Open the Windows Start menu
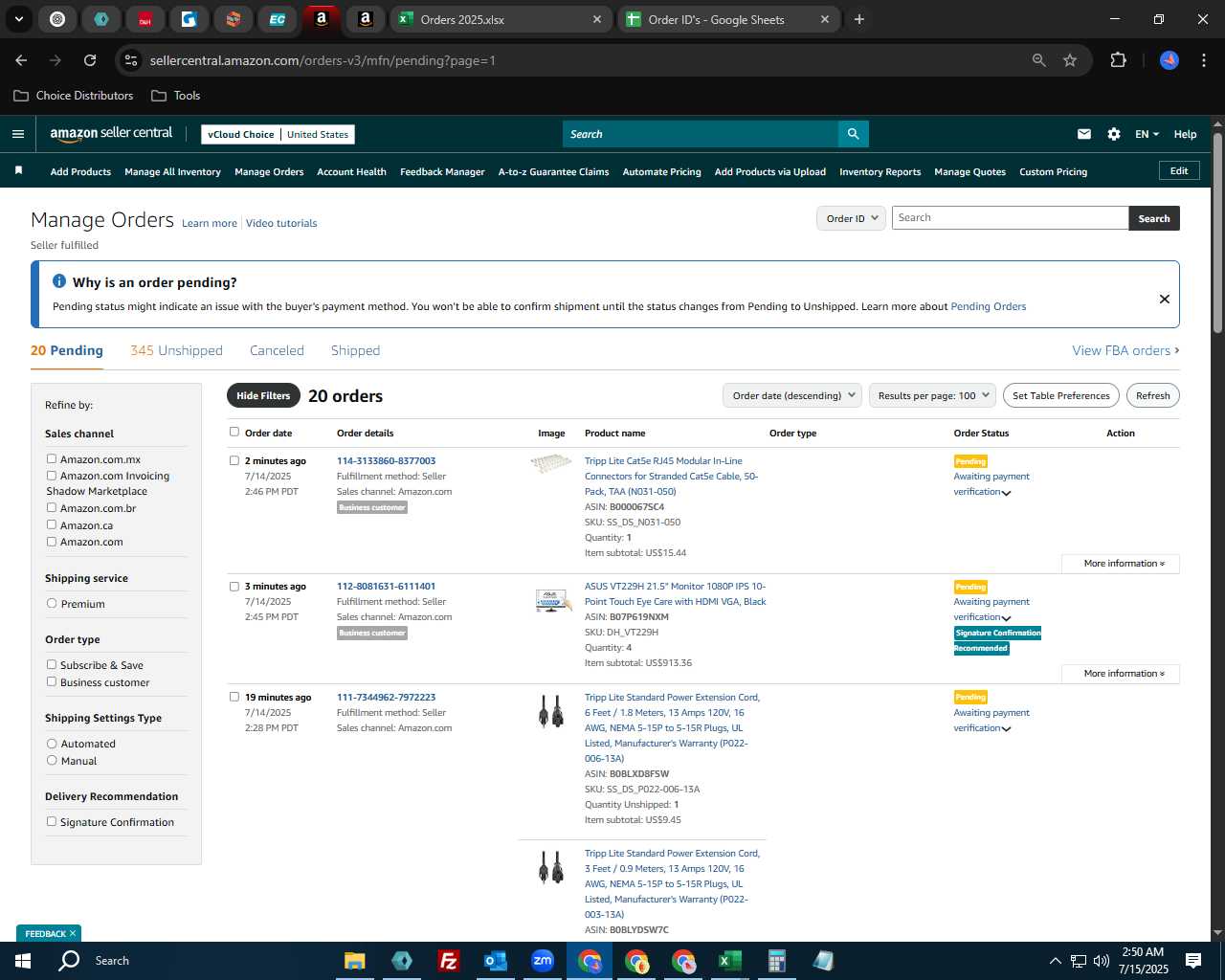This screenshot has height=980, width=1225. click(x=23, y=961)
